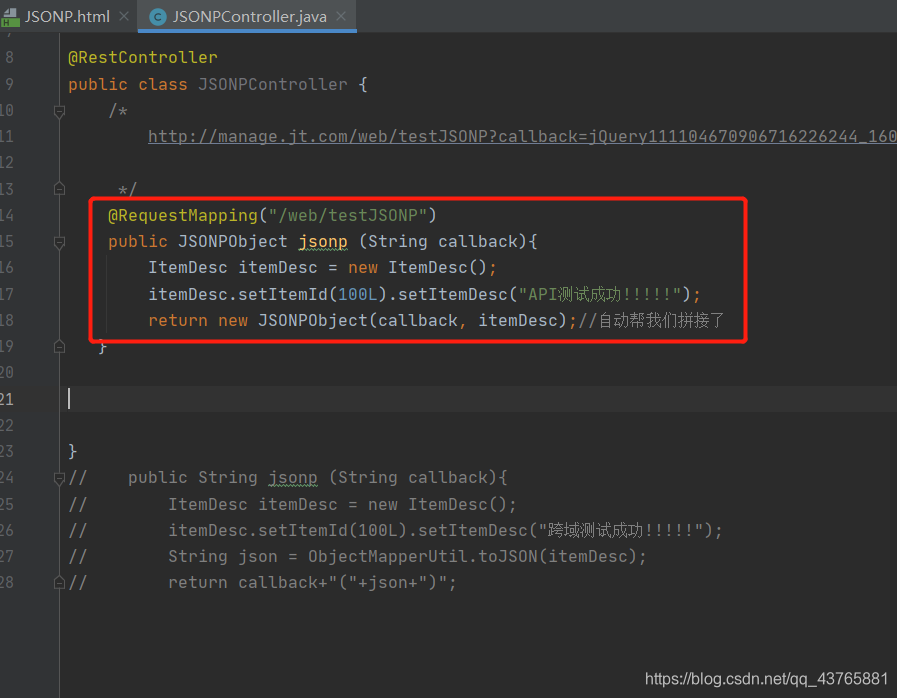Select the JSONPController.java tab
Screen dimensions: 897x698
(x=249, y=17)
